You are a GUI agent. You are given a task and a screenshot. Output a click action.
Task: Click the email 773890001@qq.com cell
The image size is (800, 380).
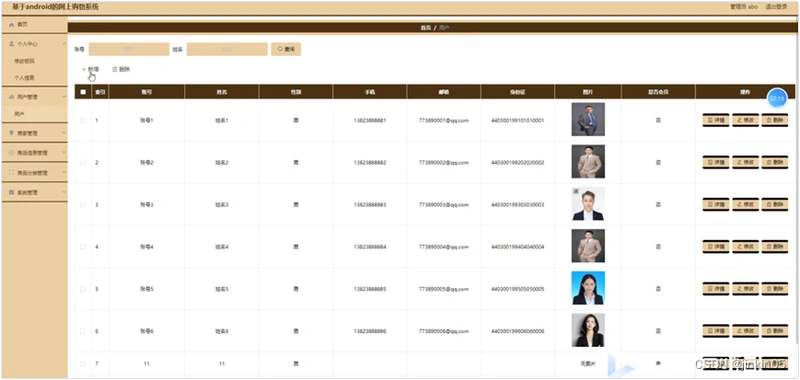click(443, 120)
